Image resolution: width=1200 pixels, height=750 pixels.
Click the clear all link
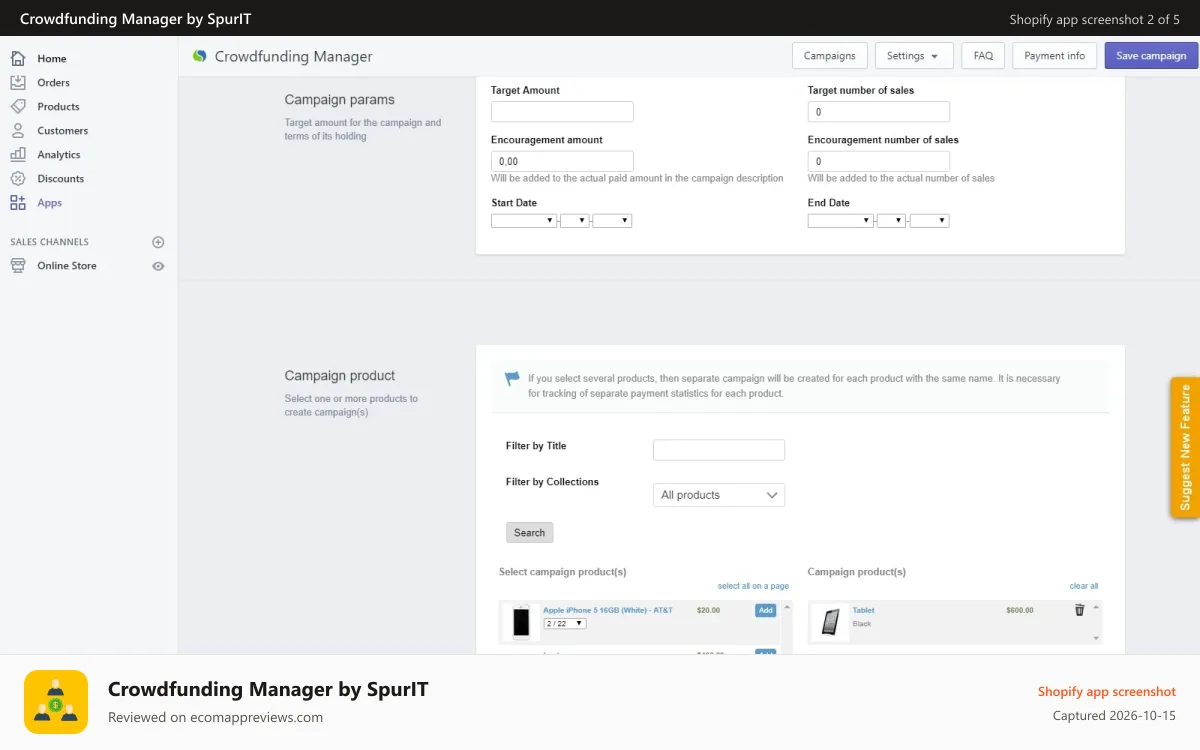tap(1084, 586)
